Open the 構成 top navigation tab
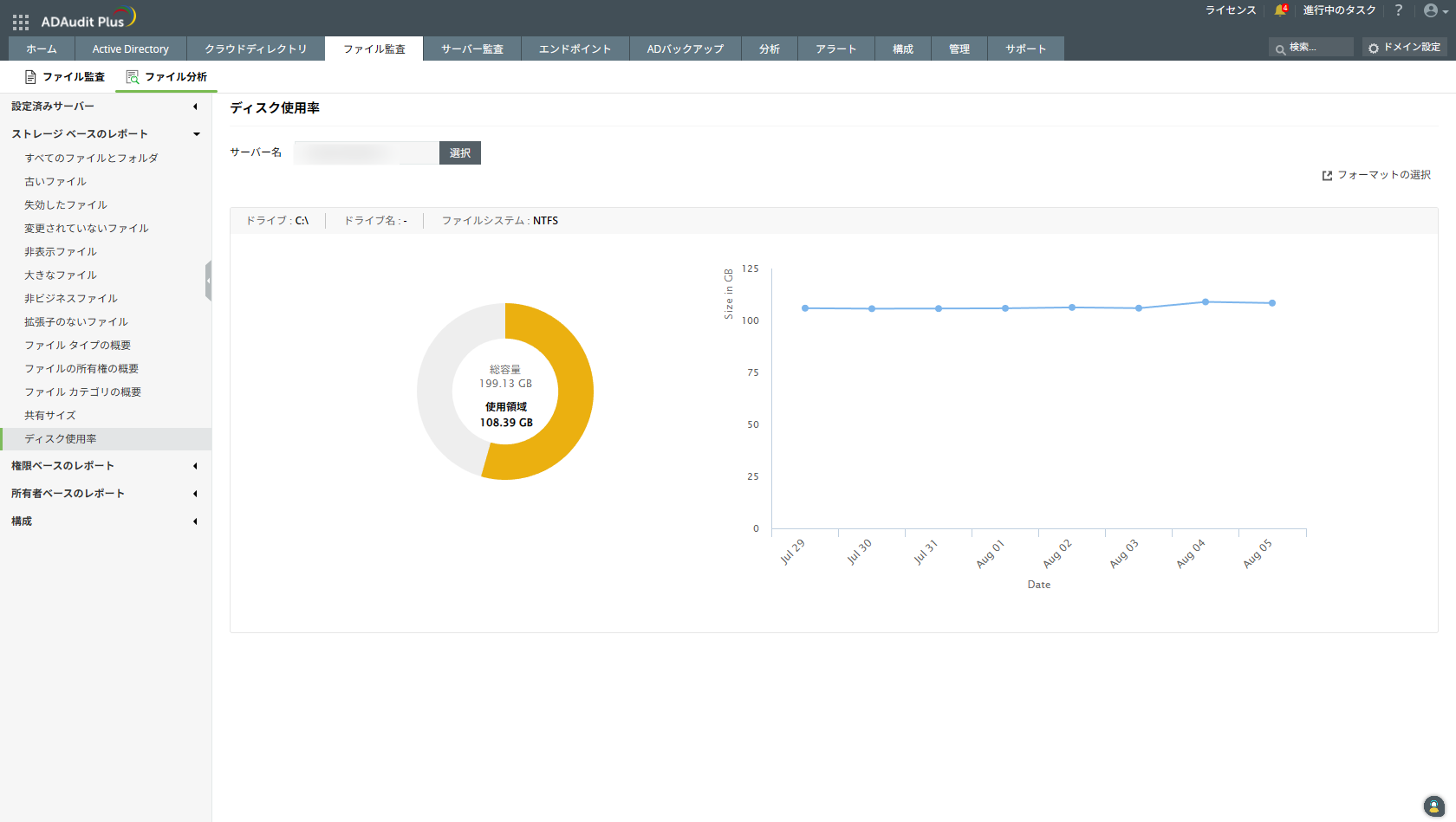Image resolution: width=1456 pixels, height=822 pixels. [903, 49]
